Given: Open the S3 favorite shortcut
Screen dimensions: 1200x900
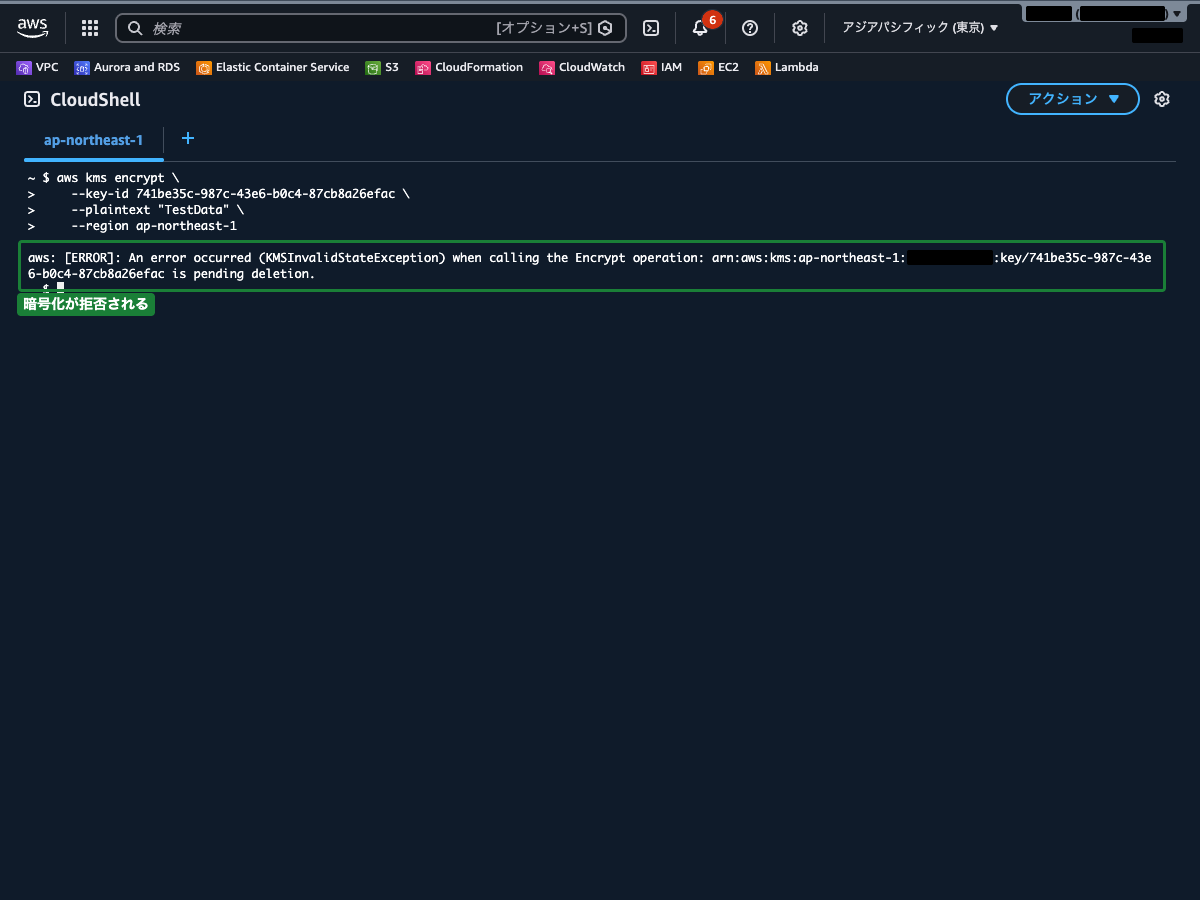Looking at the screenshot, I should pos(382,67).
